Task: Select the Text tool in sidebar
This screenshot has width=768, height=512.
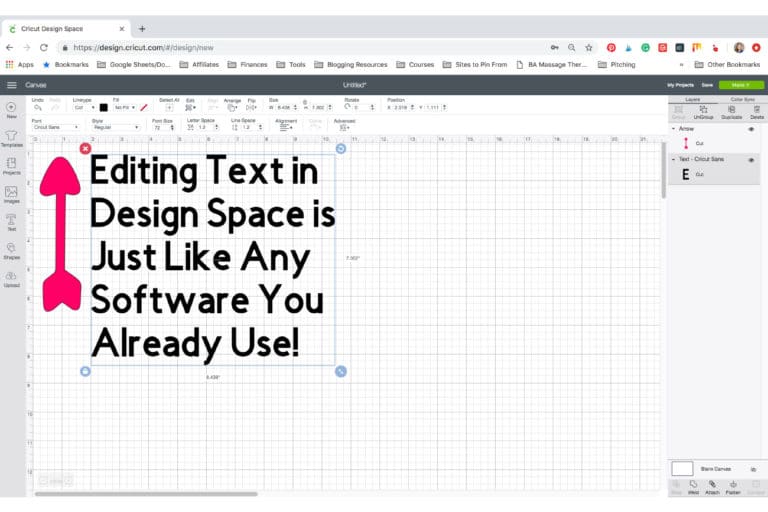Action: tap(11, 222)
